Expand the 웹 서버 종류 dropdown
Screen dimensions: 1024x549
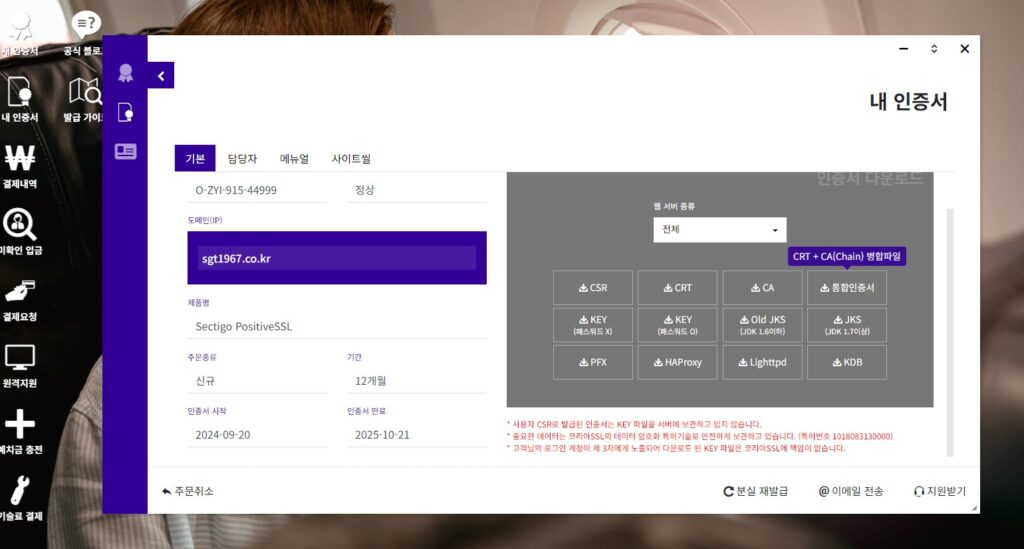click(x=719, y=230)
